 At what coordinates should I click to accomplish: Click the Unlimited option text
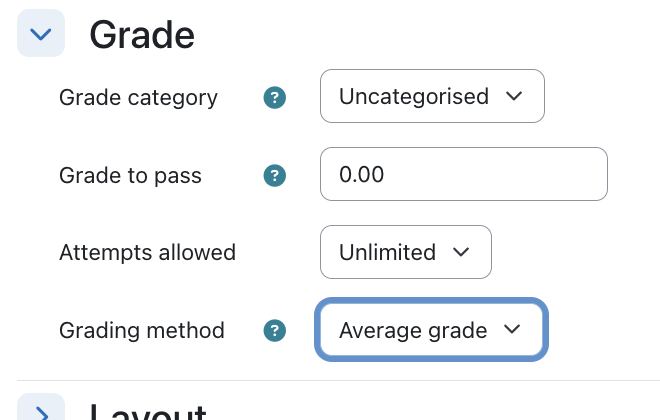pos(387,253)
